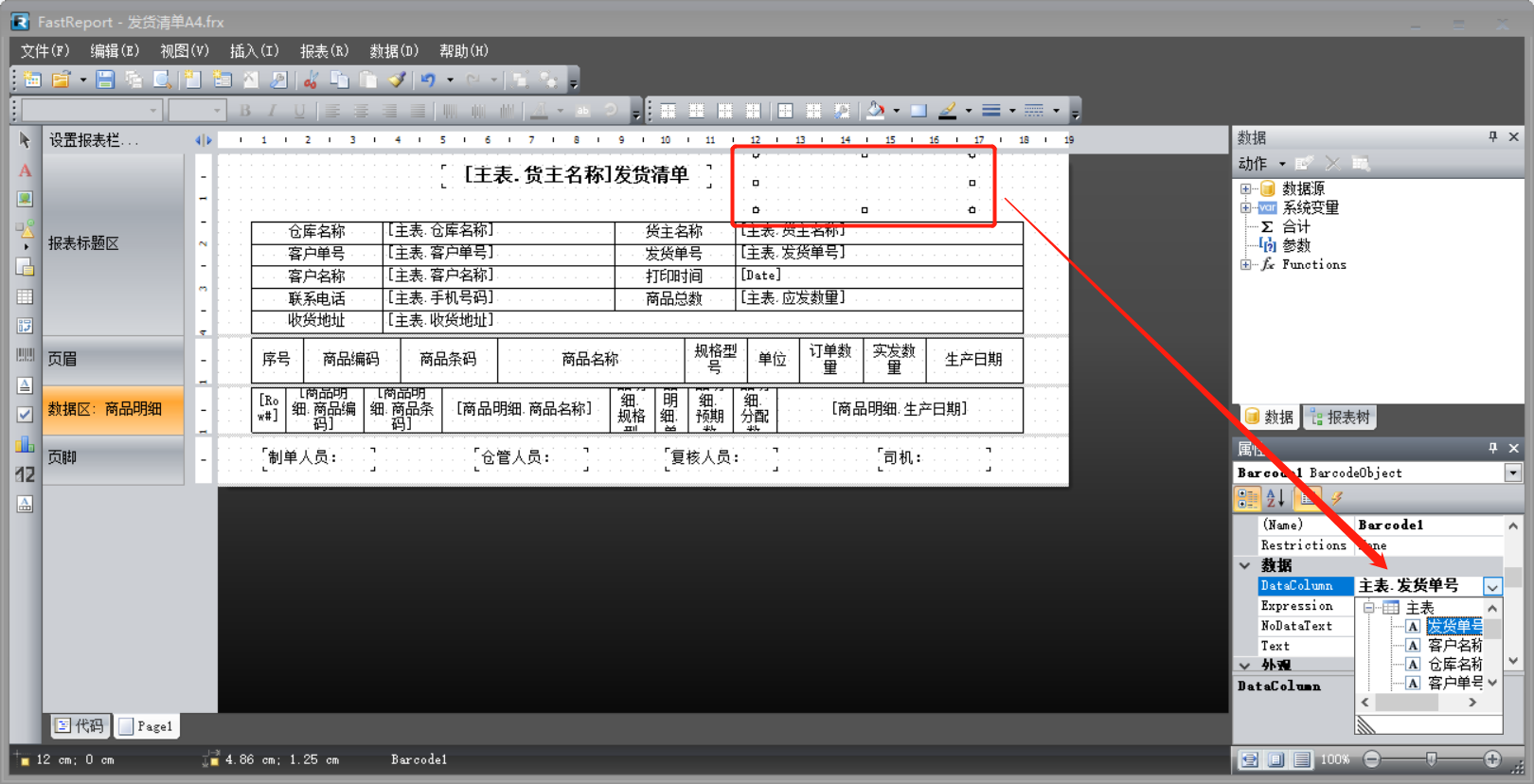
Task: Select the Text object tool (red A)
Action: [x=25, y=170]
